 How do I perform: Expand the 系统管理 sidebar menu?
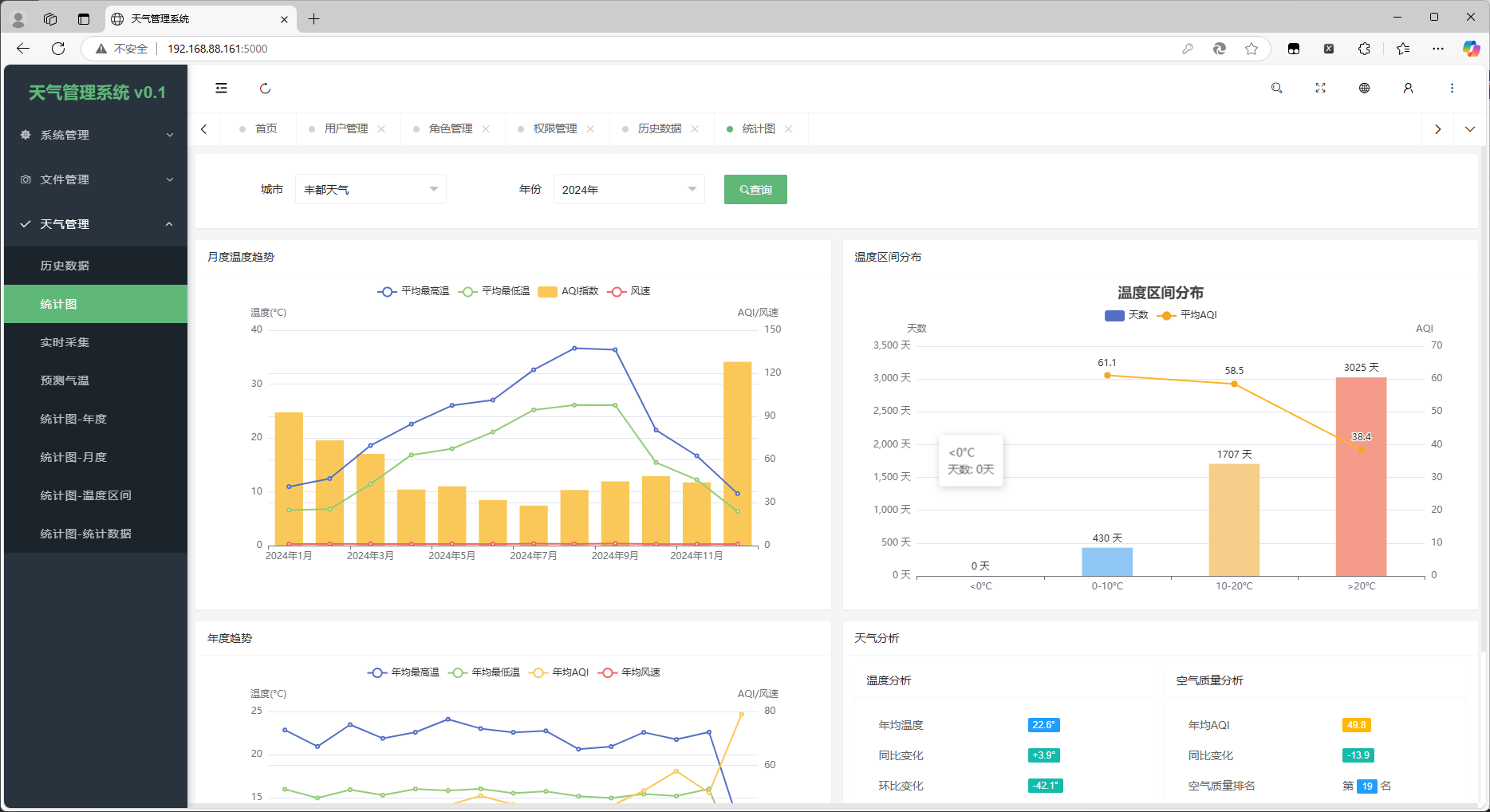[x=96, y=135]
